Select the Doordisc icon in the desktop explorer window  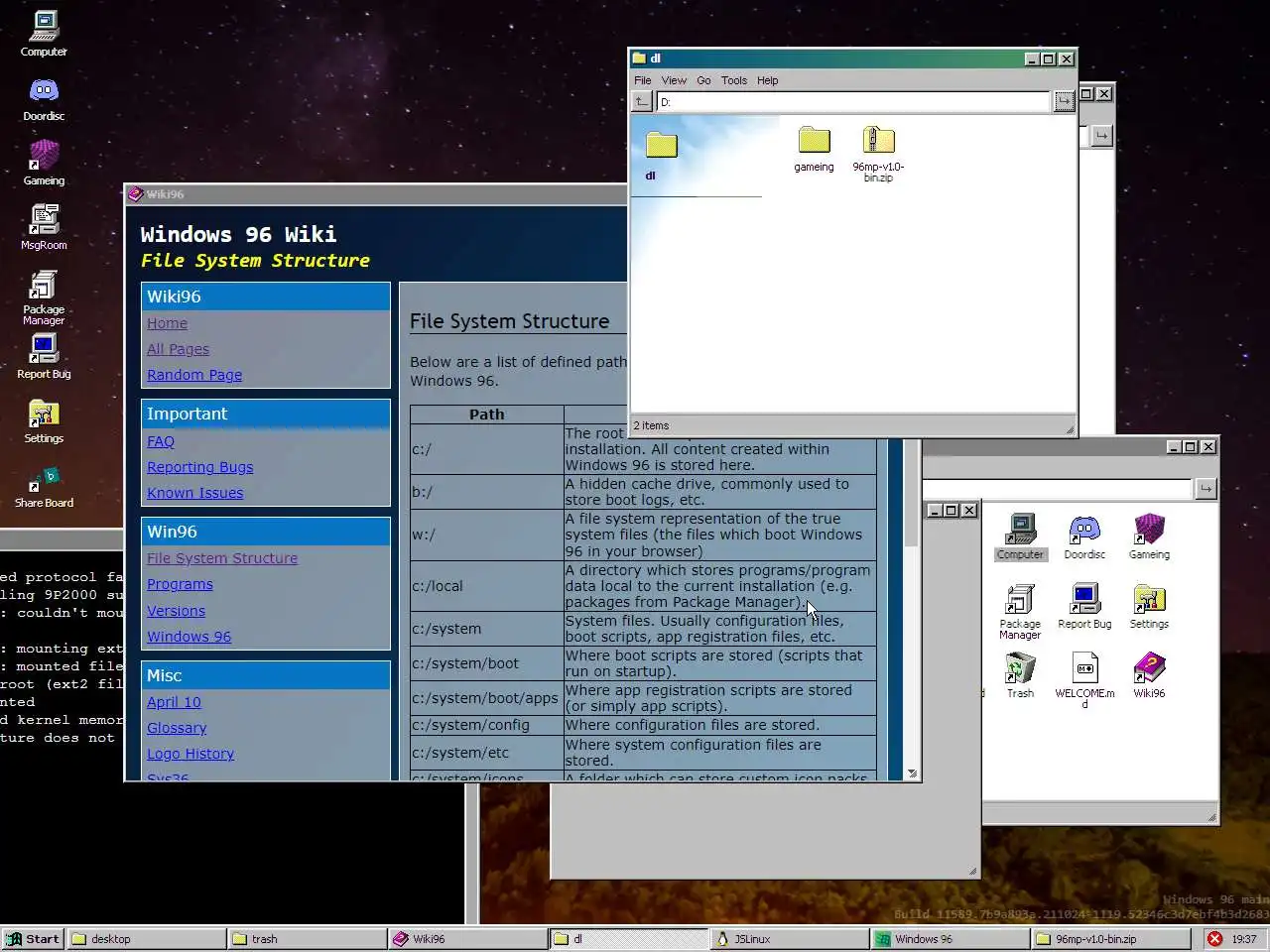coord(1084,537)
